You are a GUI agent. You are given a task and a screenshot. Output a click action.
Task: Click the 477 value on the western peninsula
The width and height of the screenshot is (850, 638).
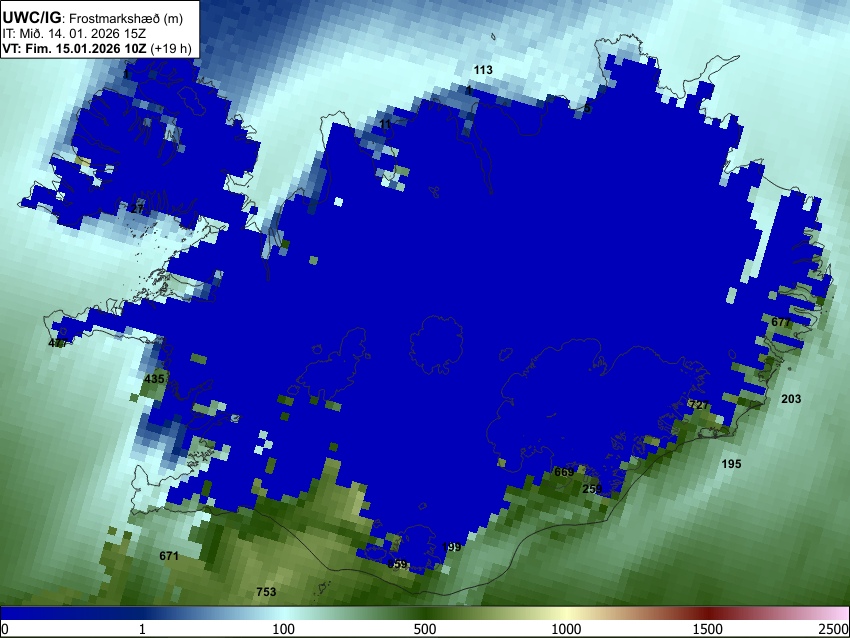[x=58, y=343]
